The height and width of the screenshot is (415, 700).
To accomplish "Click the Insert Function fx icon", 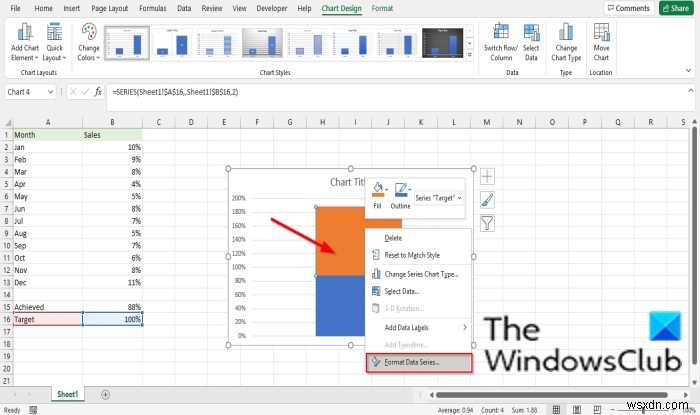I will [x=98, y=92].
